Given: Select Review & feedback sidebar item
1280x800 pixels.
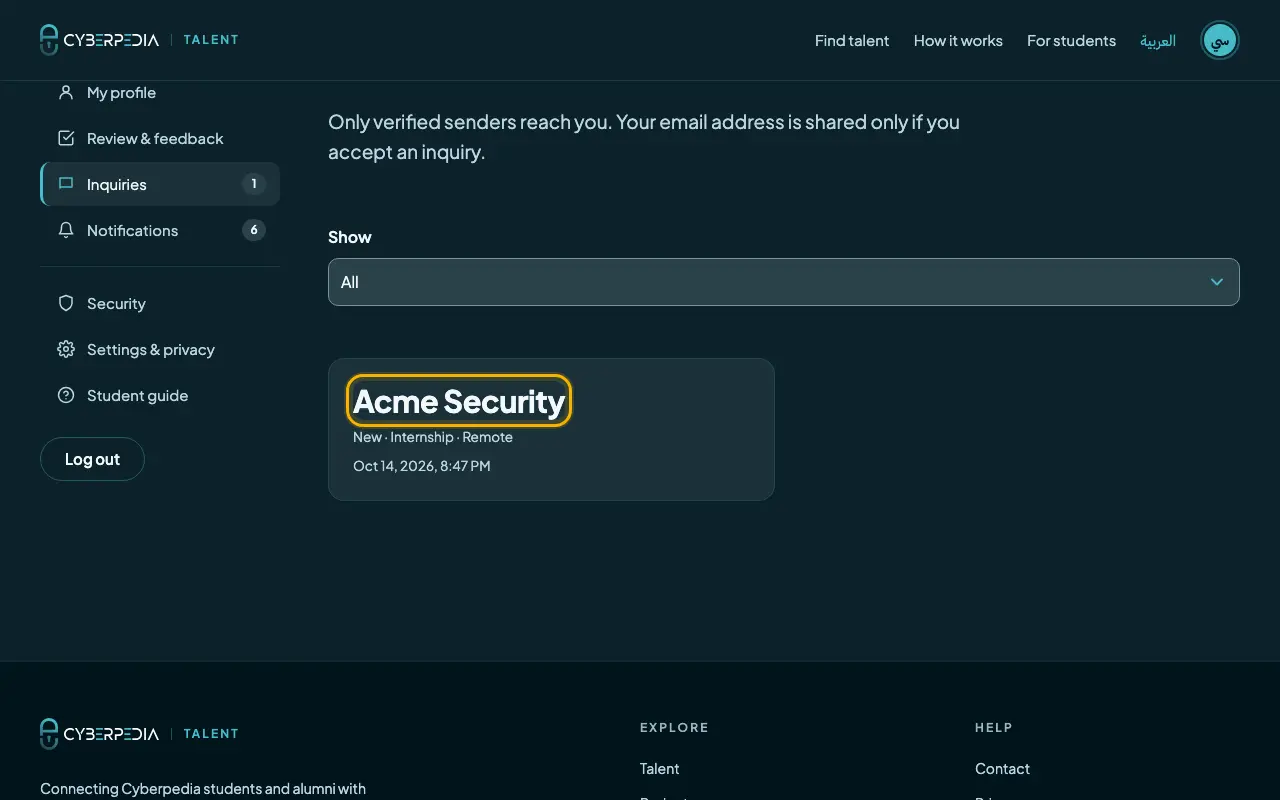Looking at the screenshot, I should click(160, 138).
